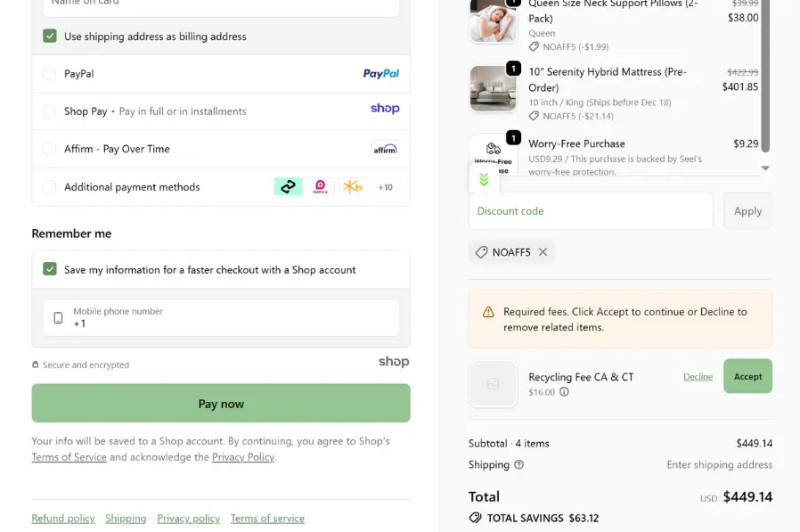Accept the Recycling Fee

pos(747,376)
